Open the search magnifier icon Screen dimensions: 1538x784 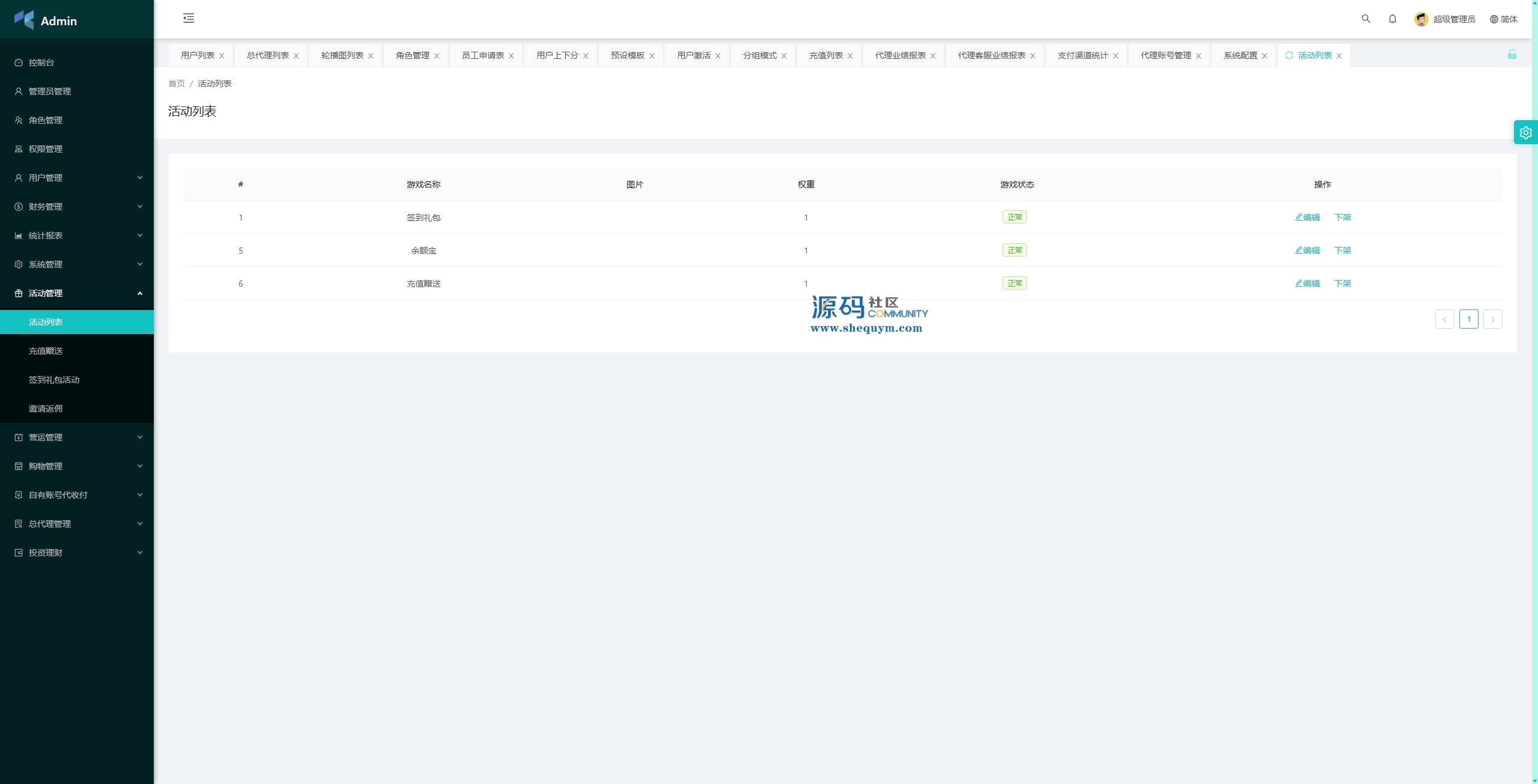[x=1366, y=19]
